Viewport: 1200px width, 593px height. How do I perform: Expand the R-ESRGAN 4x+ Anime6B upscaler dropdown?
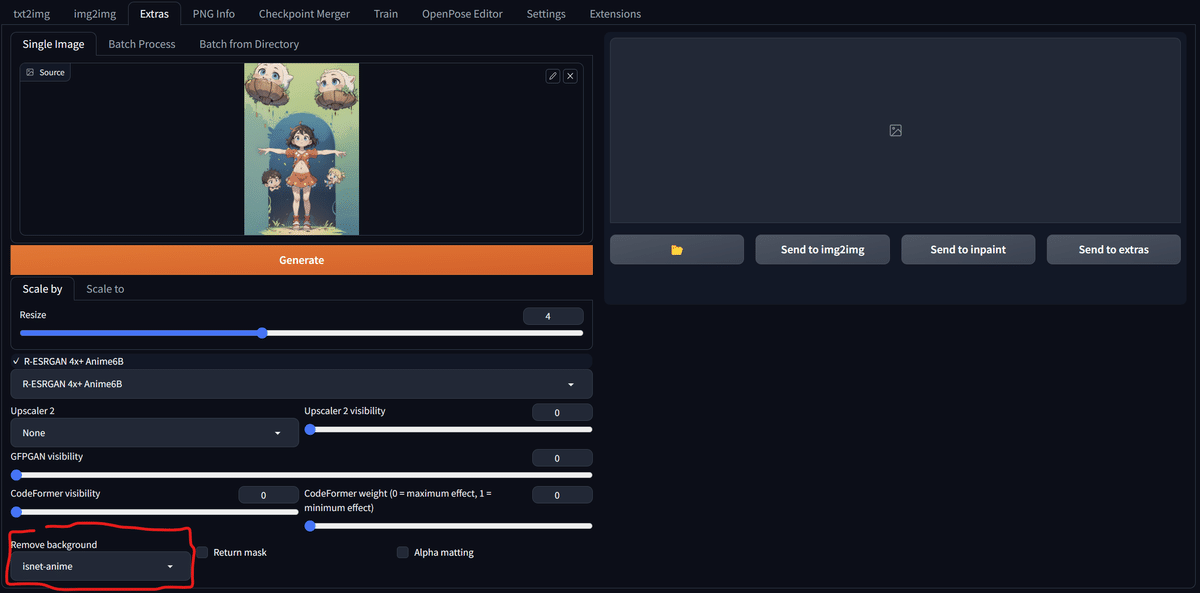click(301, 384)
